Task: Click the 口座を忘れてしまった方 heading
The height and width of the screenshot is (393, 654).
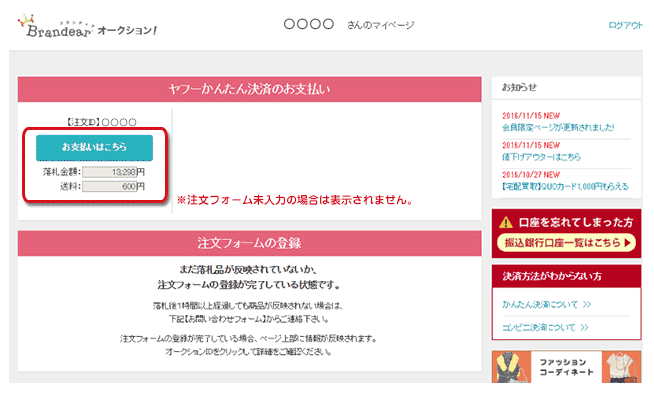Action: [x=575, y=222]
